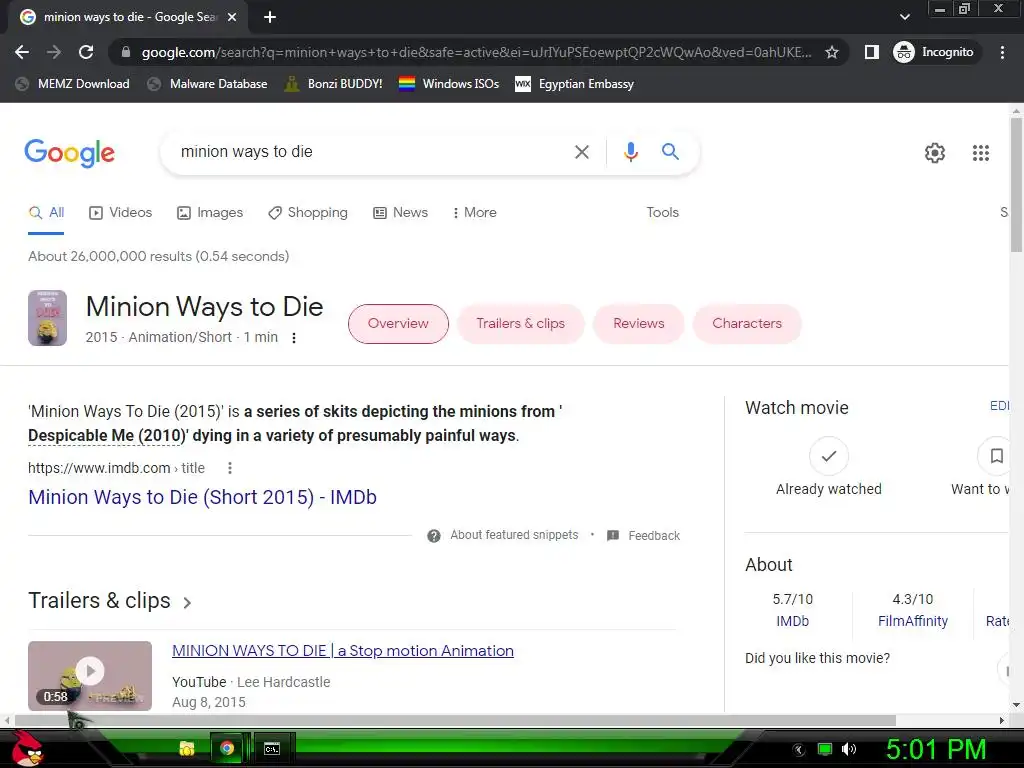
Task: Open the MEMZ Download bookmark
Action: point(72,84)
